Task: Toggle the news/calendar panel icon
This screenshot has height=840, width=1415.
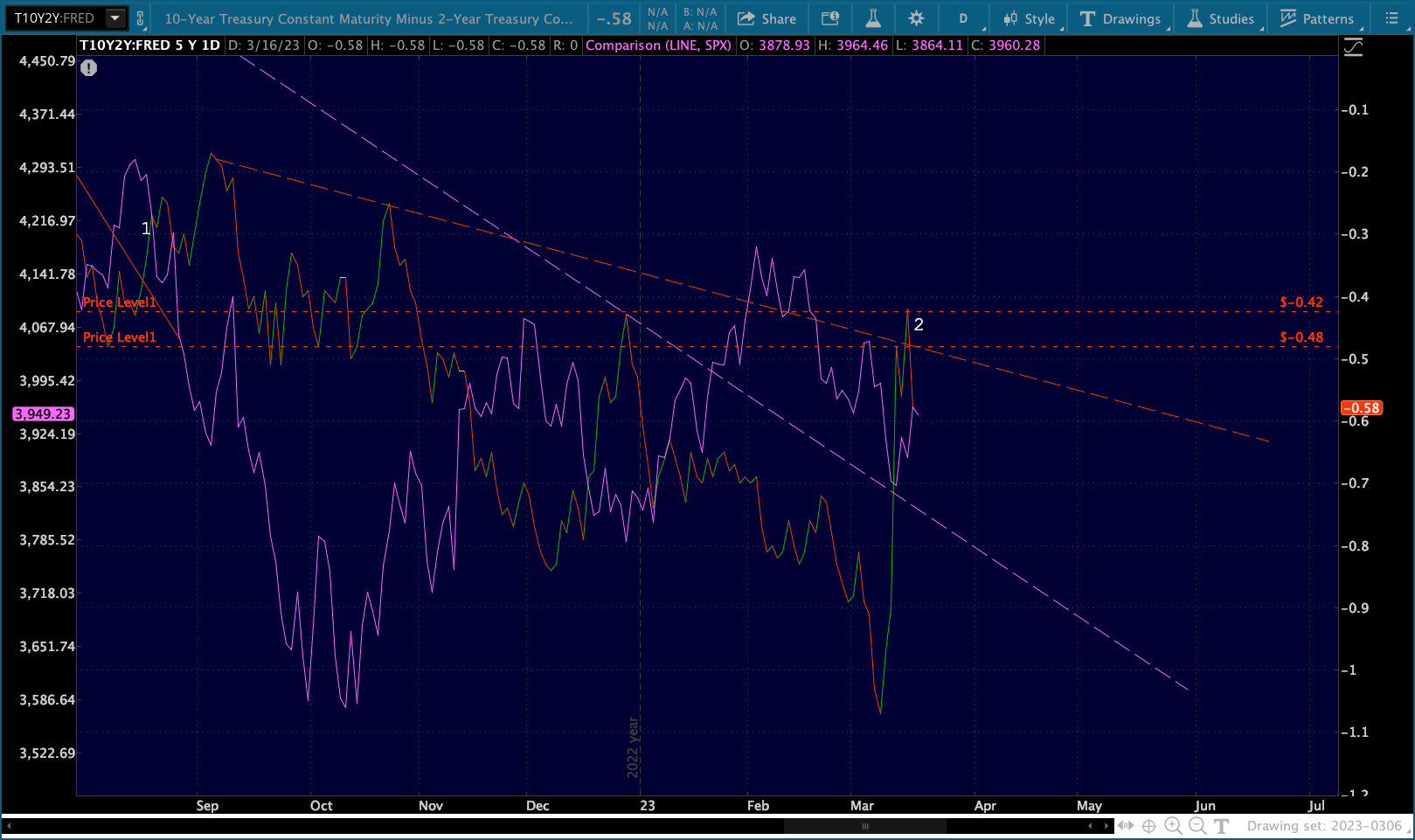Action: point(830,18)
